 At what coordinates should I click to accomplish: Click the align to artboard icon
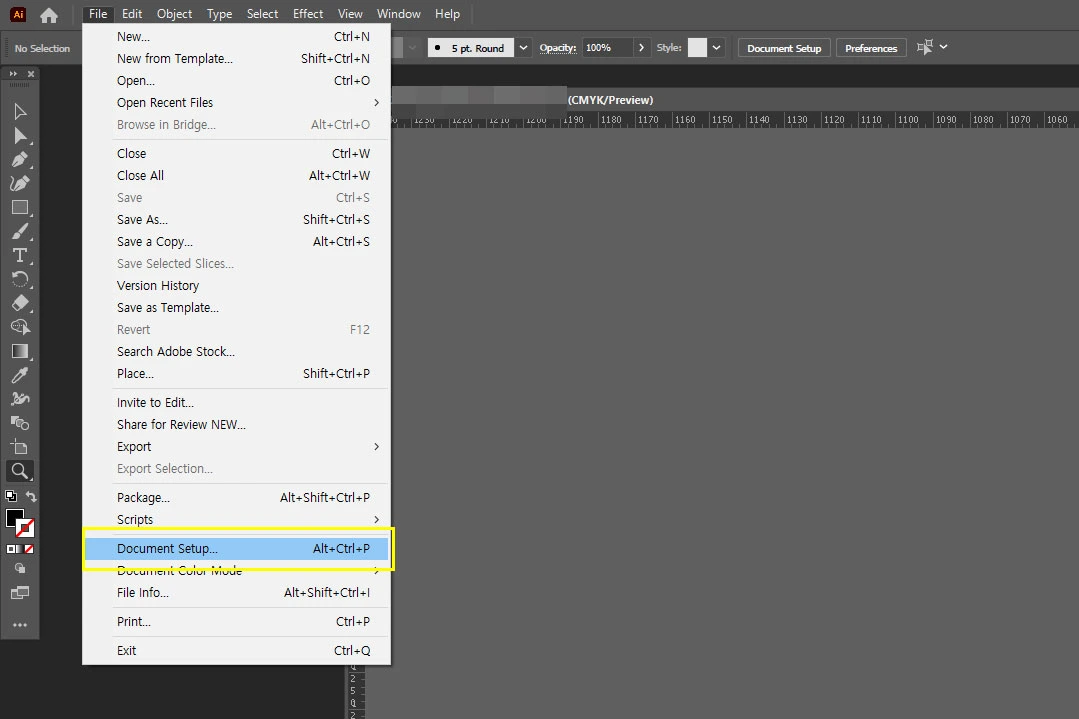coord(925,47)
